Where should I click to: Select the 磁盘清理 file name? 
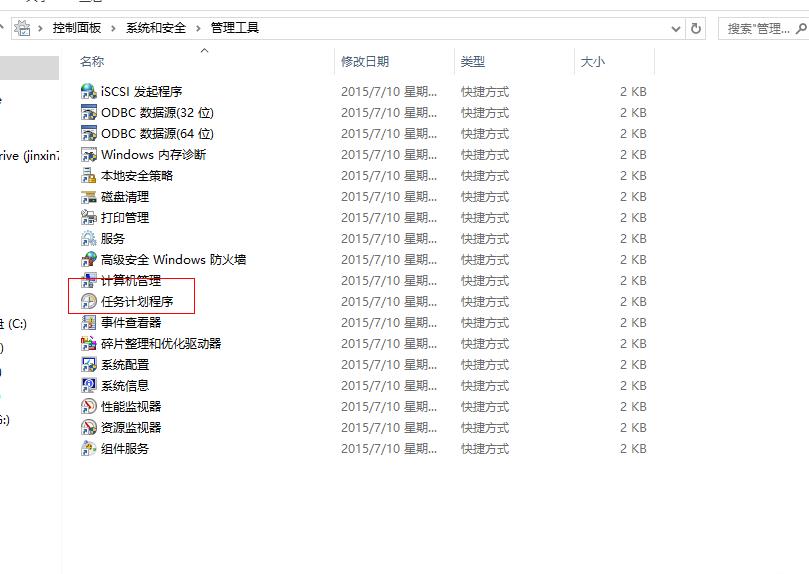125,197
